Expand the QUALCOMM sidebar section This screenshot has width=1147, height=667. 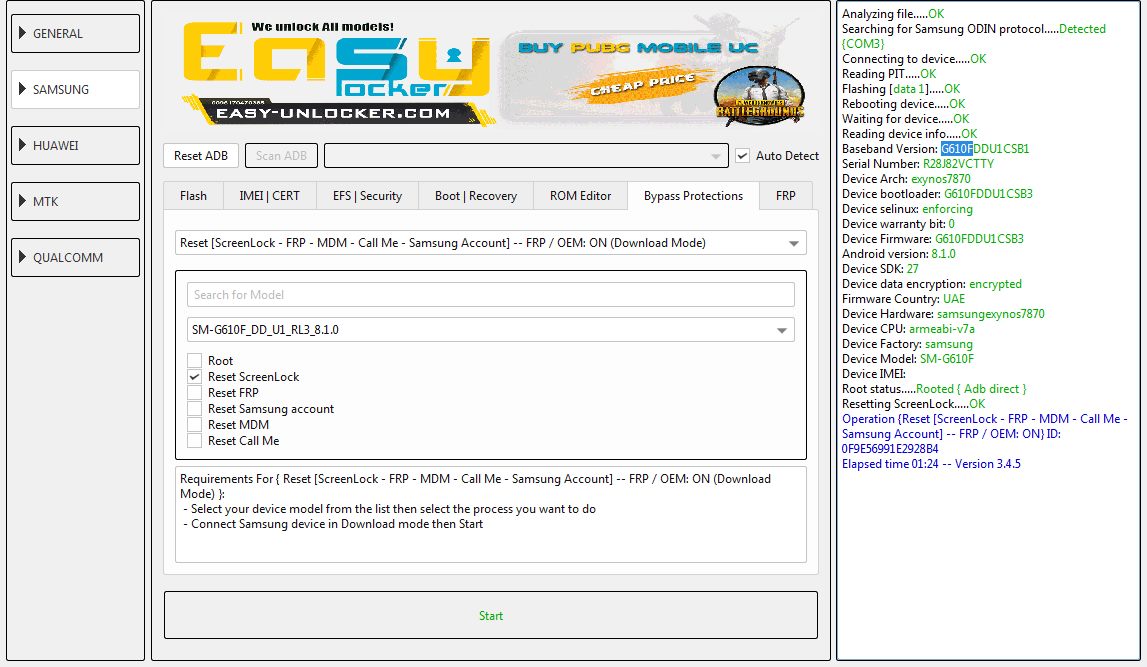(x=75, y=257)
